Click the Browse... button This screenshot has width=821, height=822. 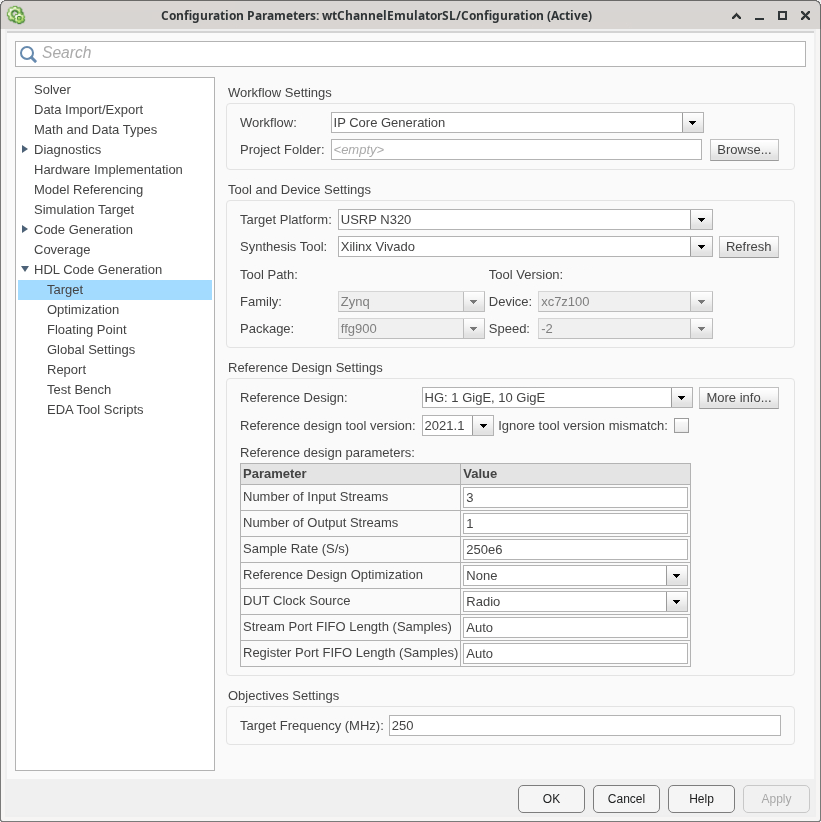point(744,150)
